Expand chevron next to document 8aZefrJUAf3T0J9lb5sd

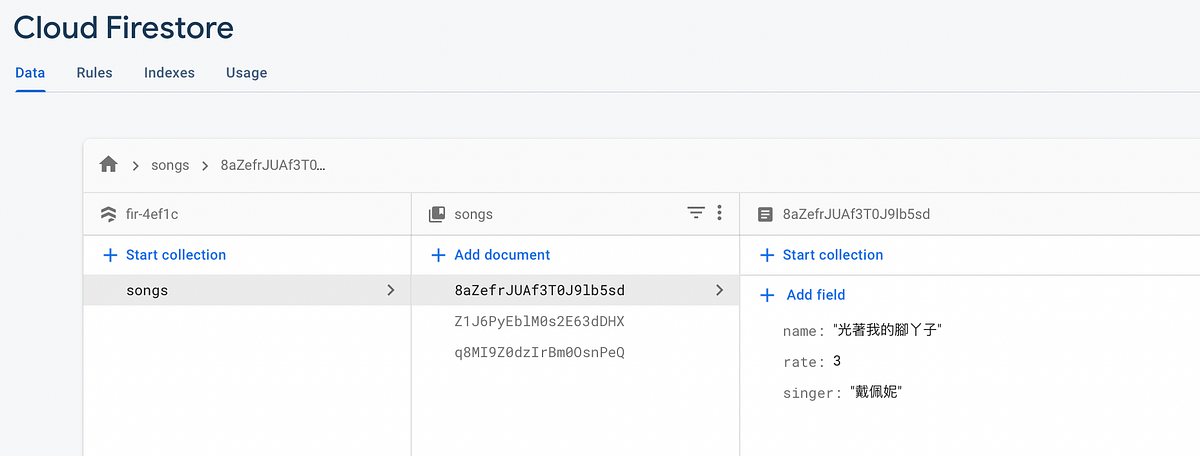point(718,291)
